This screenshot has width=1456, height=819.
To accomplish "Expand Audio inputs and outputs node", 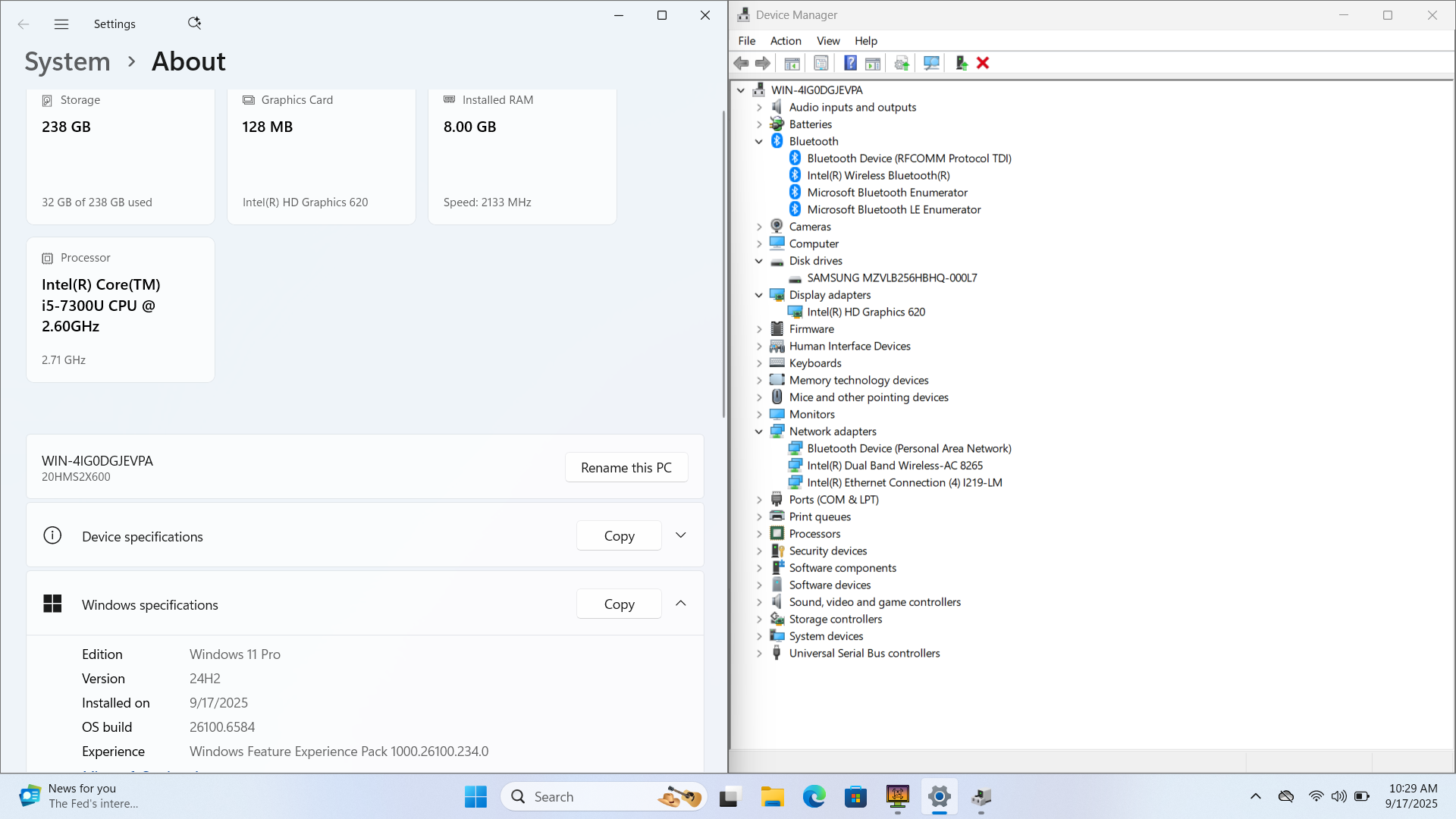I will [759, 107].
